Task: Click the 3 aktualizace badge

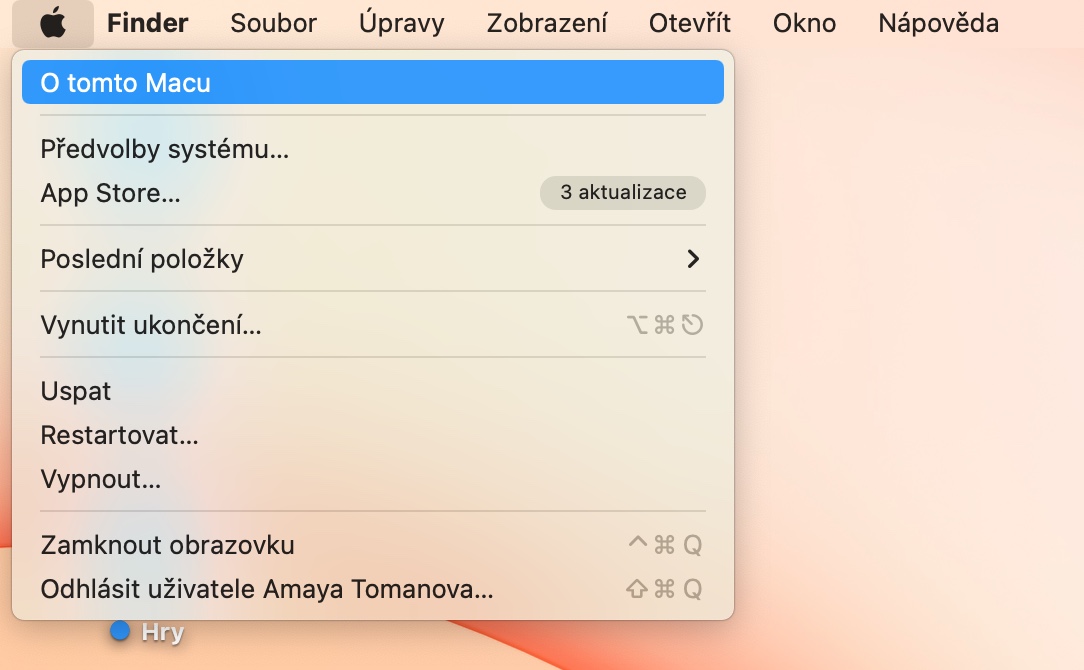Action: (622, 192)
